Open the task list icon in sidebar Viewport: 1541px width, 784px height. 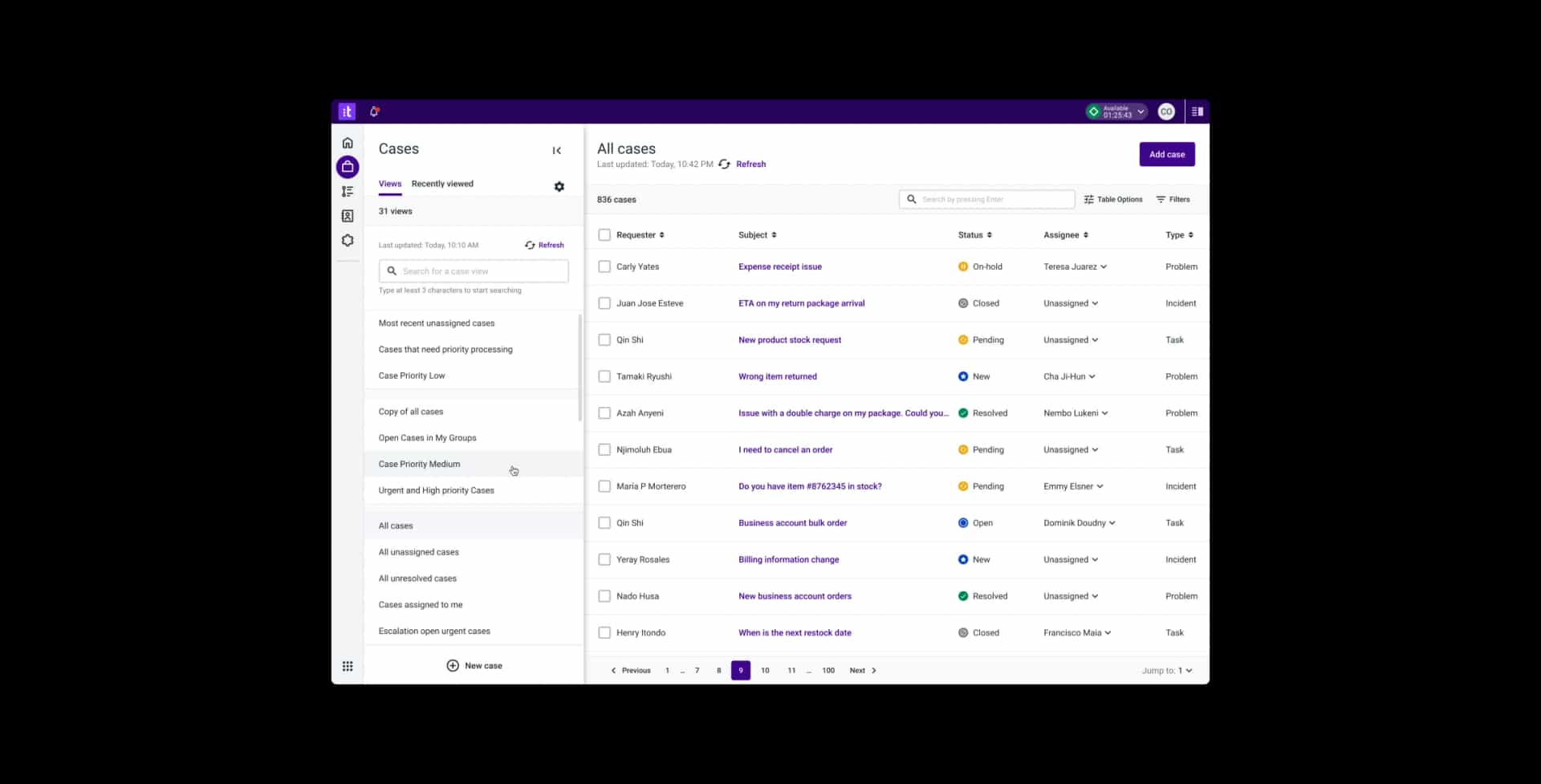pyautogui.click(x=348, y=192)
